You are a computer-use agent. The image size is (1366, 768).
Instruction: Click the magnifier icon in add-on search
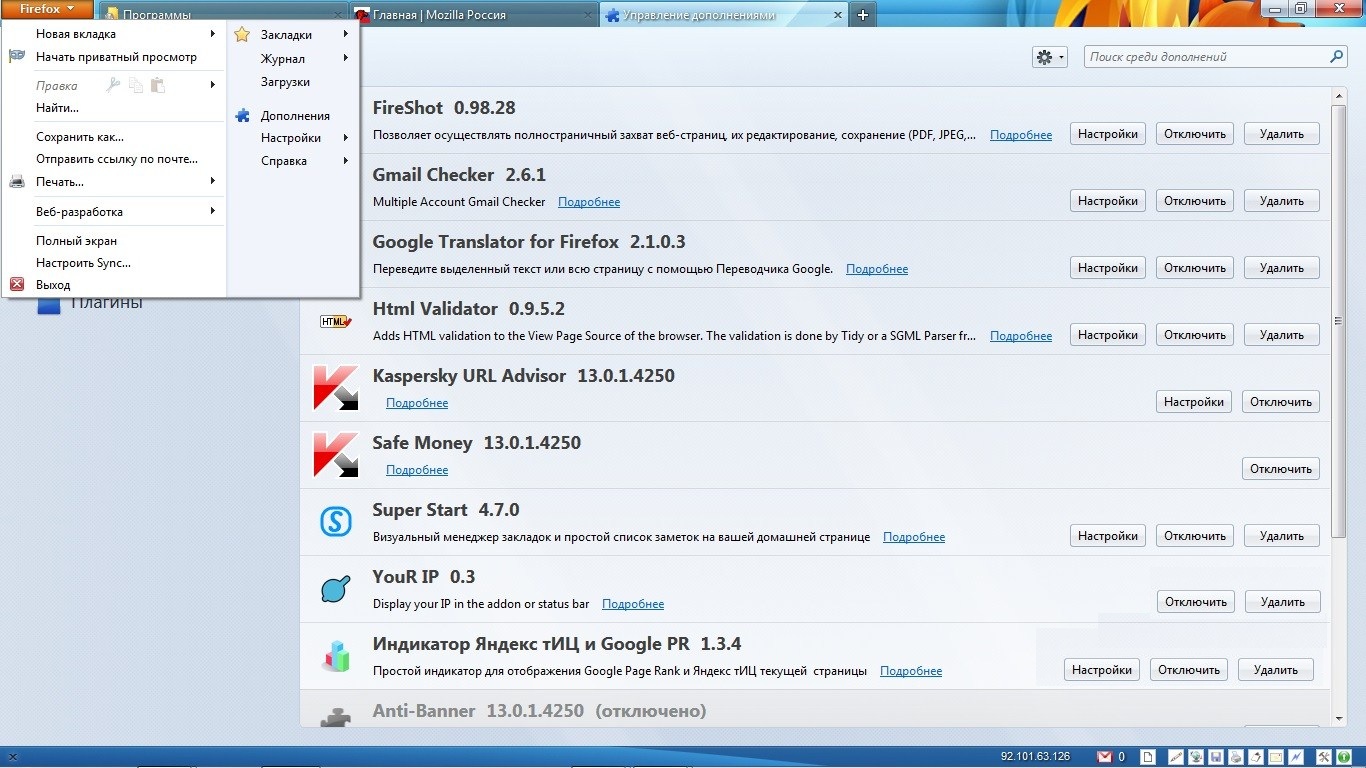tap(1337, 57)
